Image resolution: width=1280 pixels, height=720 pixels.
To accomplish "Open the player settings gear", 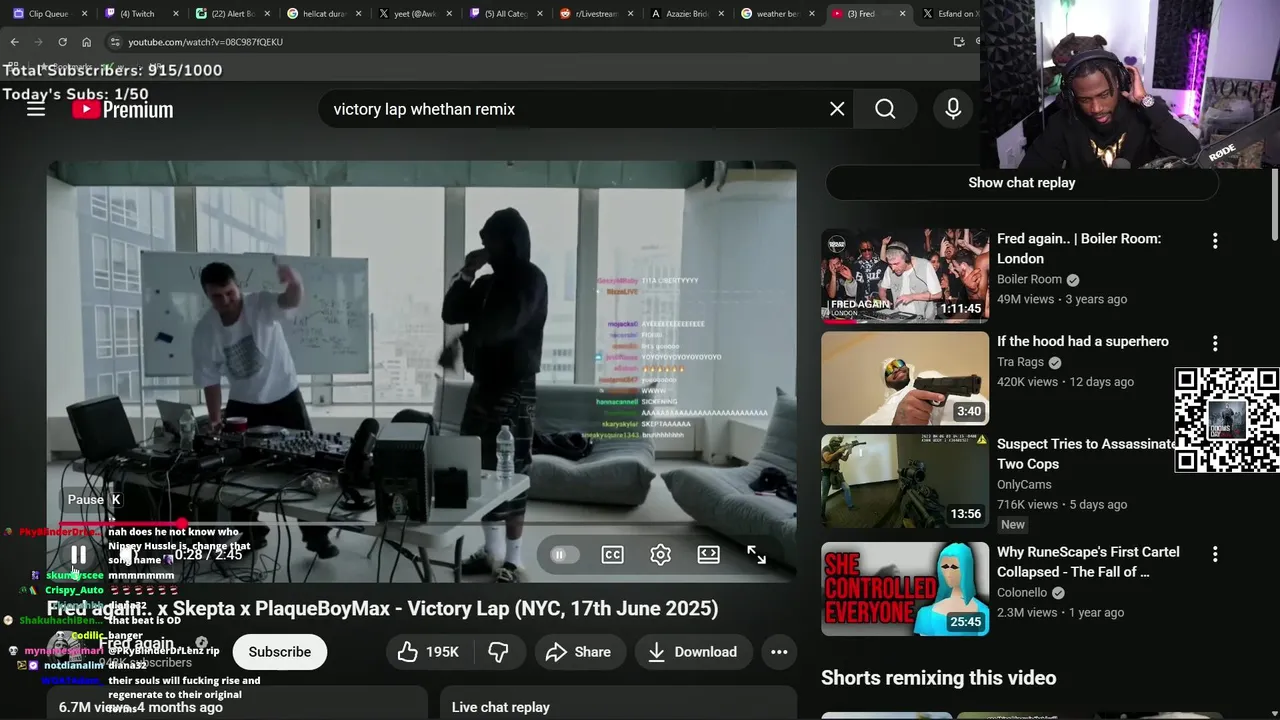I will pyautogui.click(x=660, y=555).
